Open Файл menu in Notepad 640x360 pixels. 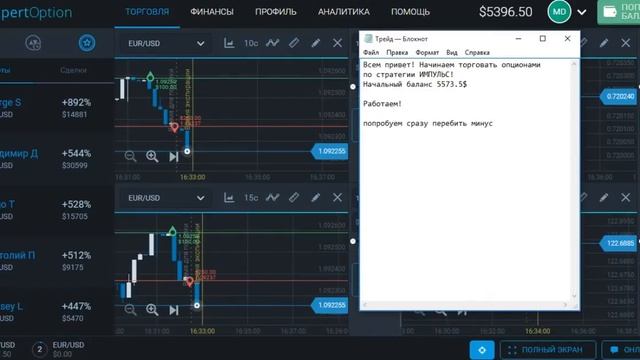[x=371, y=52]
